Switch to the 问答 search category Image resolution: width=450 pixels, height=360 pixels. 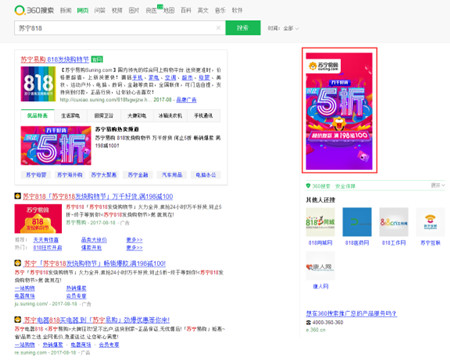pyautogui.click(x=100, y=10)
